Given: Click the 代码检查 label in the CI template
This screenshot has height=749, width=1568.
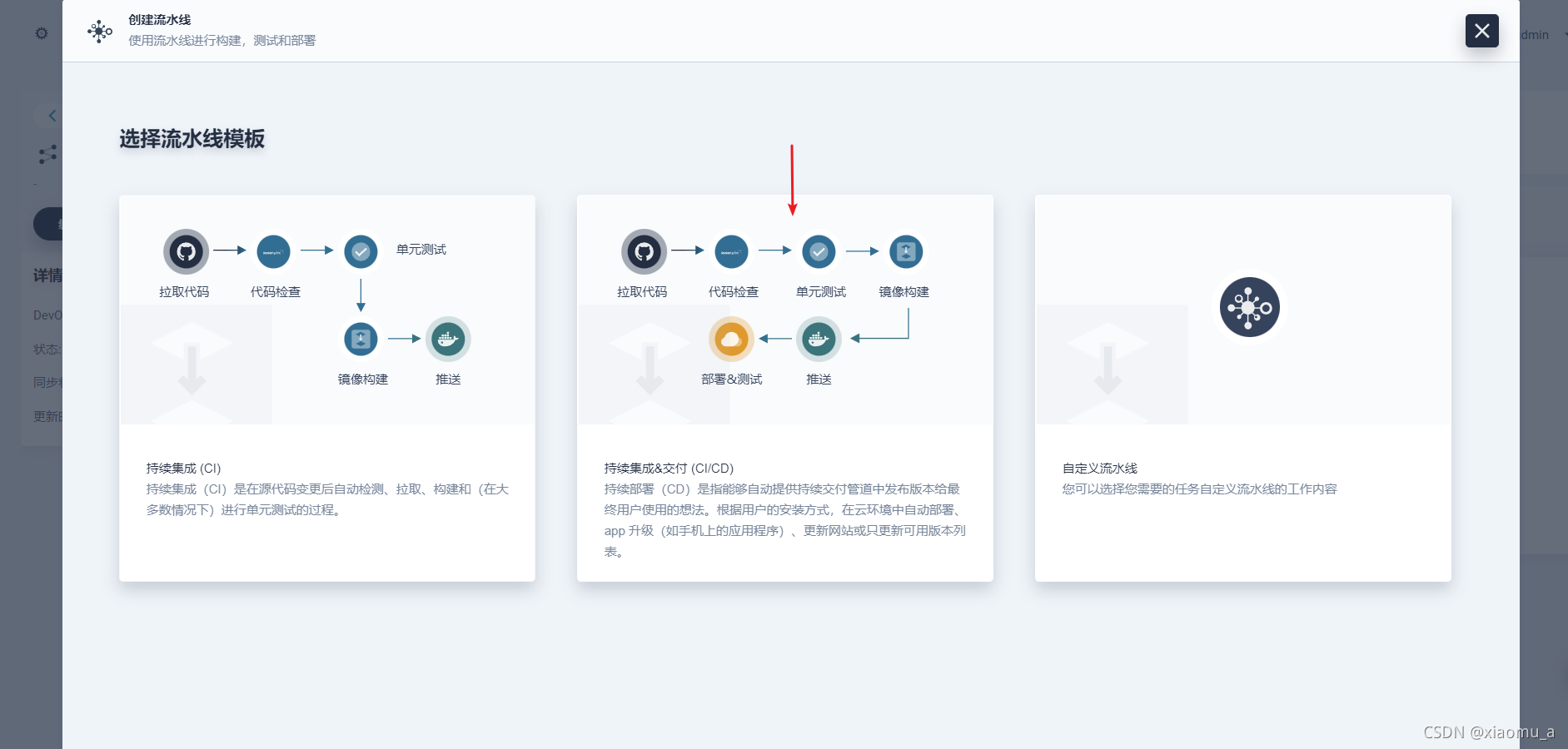Looking at the screenshot, I should 276,292.
